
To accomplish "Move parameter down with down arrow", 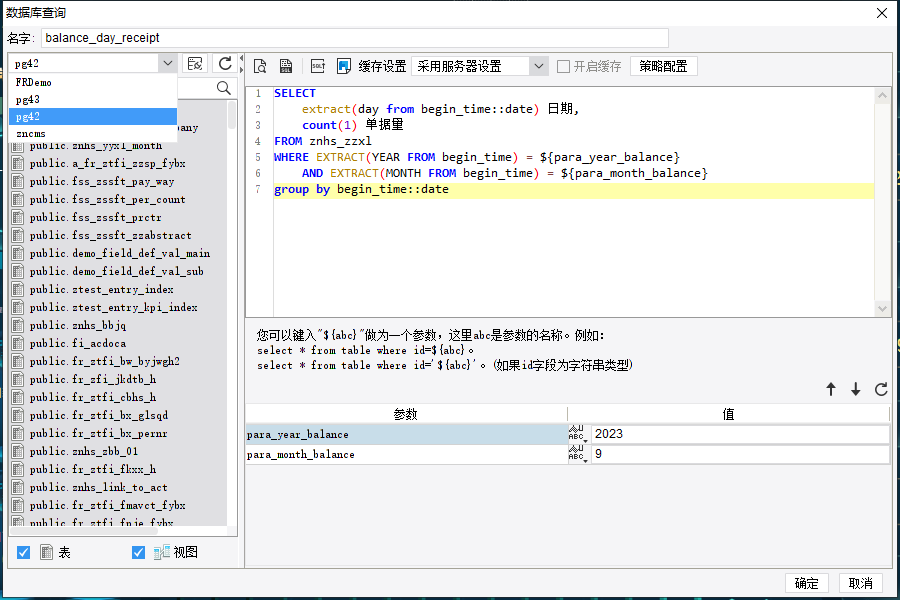I will 856,390.
